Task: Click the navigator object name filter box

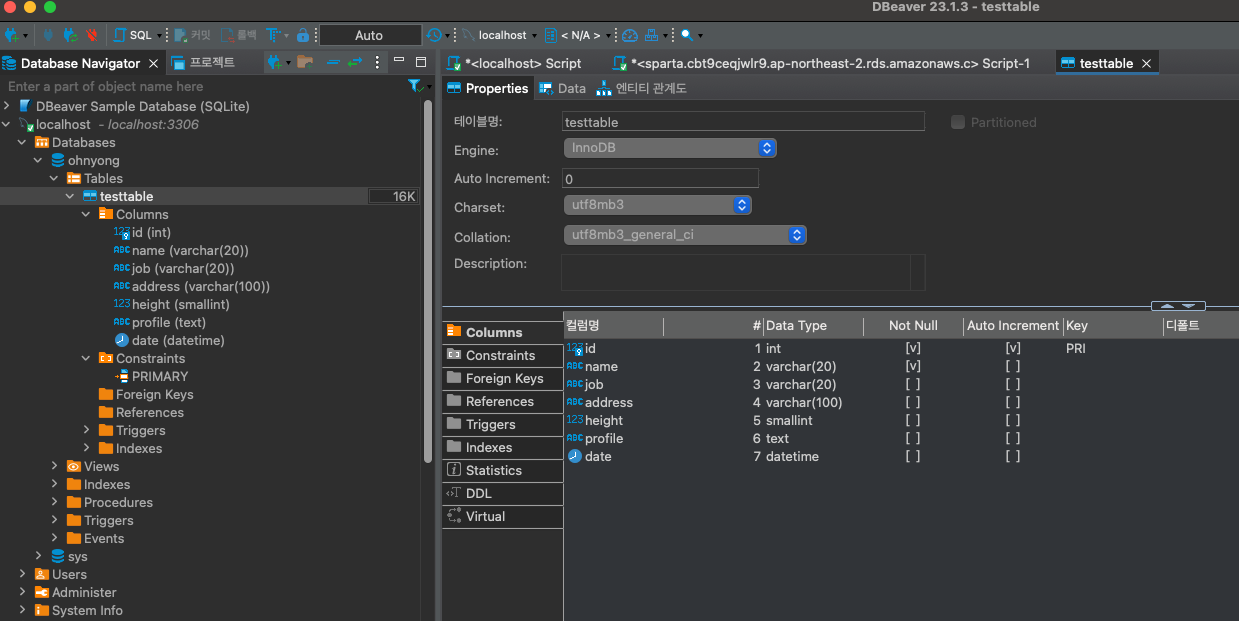Action: 203,87
